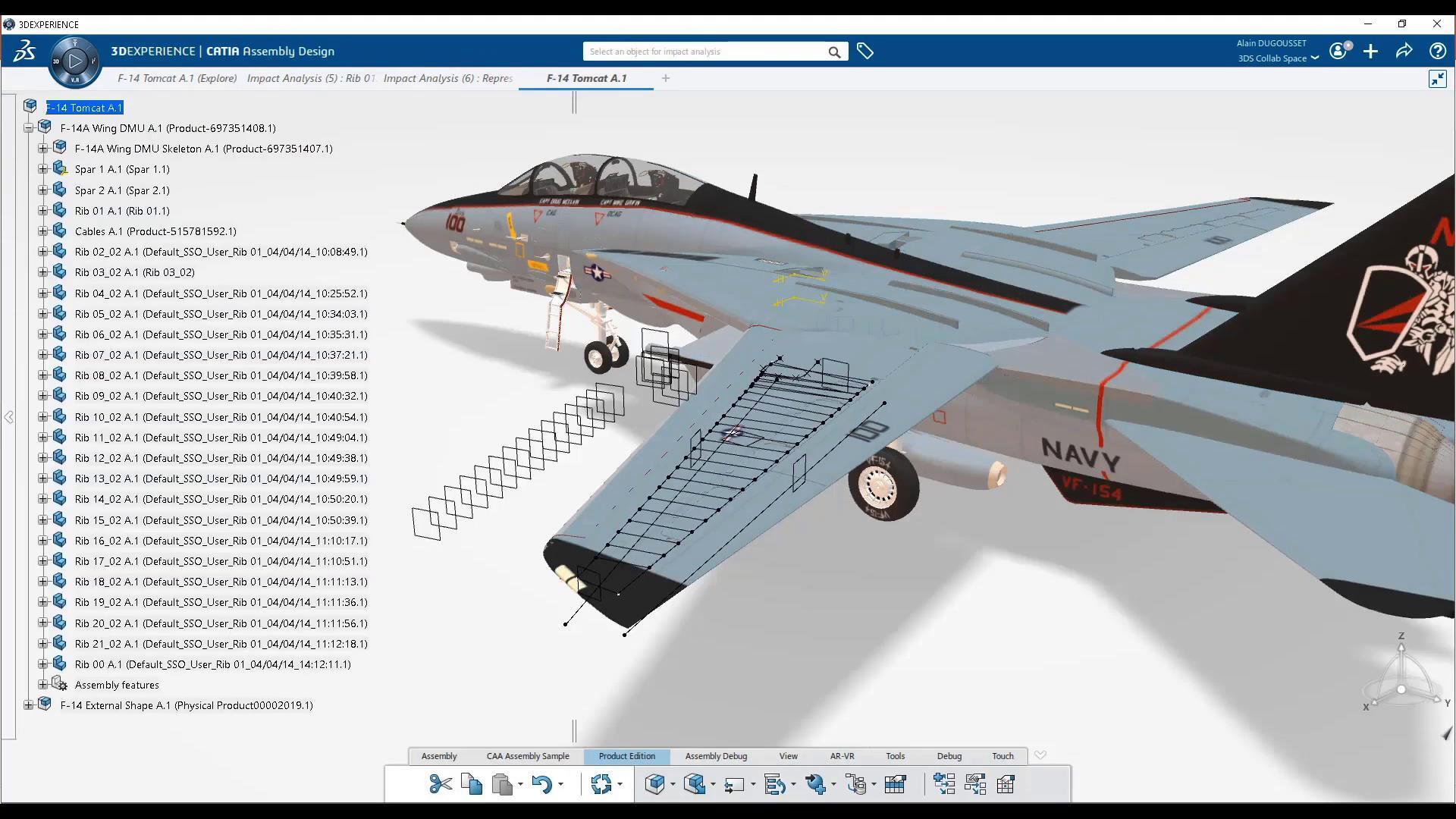The height and width of the screenshot is (819, 1456).
Task: Click the Copy icon in toolbar
Action: click(472, 784)
